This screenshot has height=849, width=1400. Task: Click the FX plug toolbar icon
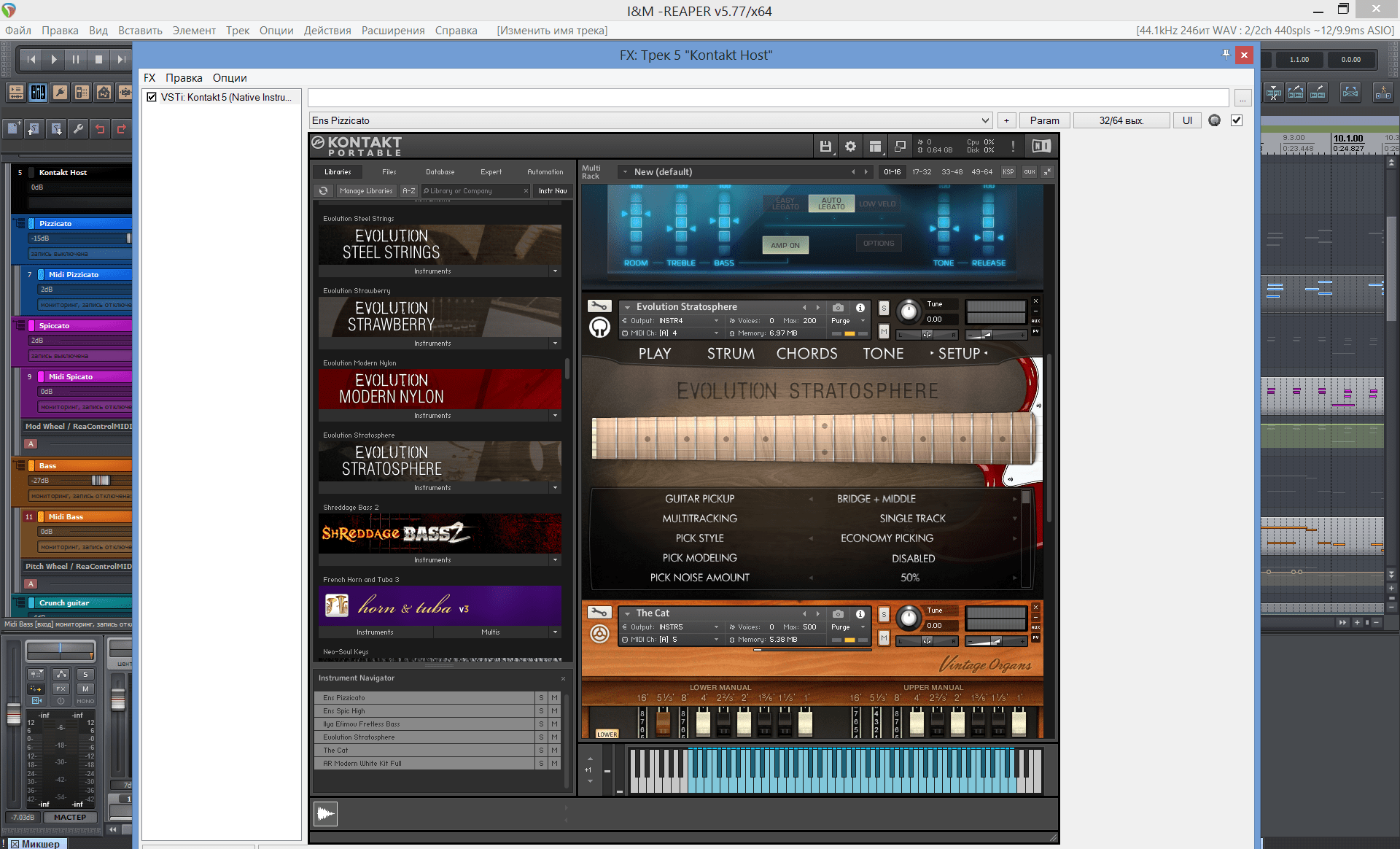click(x=60, y=92)
